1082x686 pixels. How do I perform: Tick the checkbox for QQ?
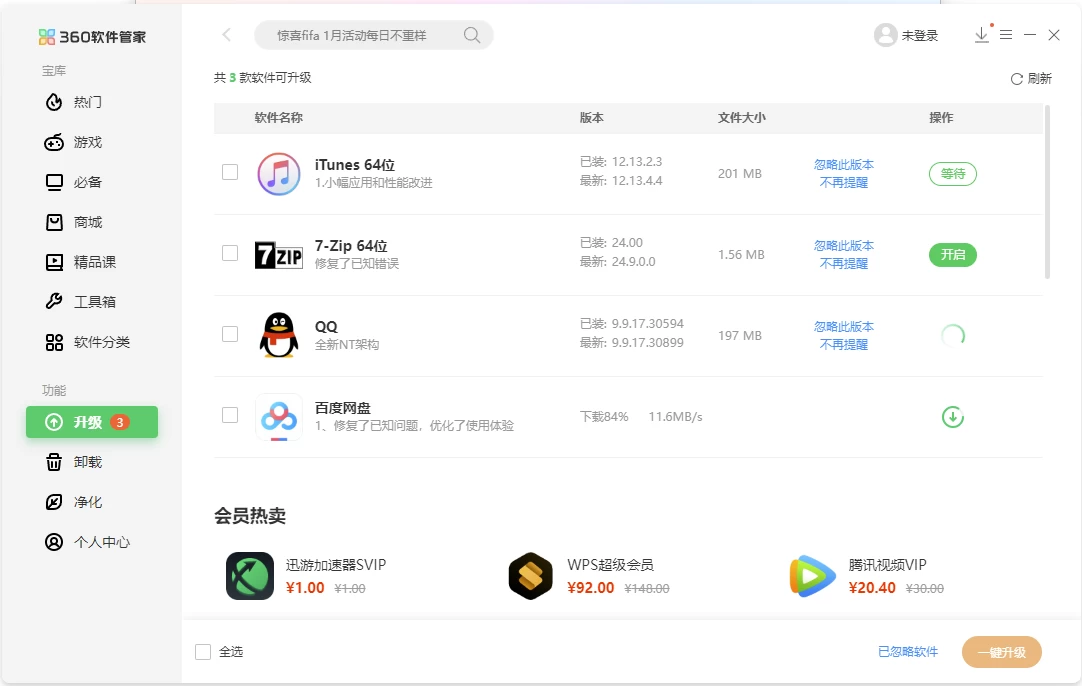230,334
